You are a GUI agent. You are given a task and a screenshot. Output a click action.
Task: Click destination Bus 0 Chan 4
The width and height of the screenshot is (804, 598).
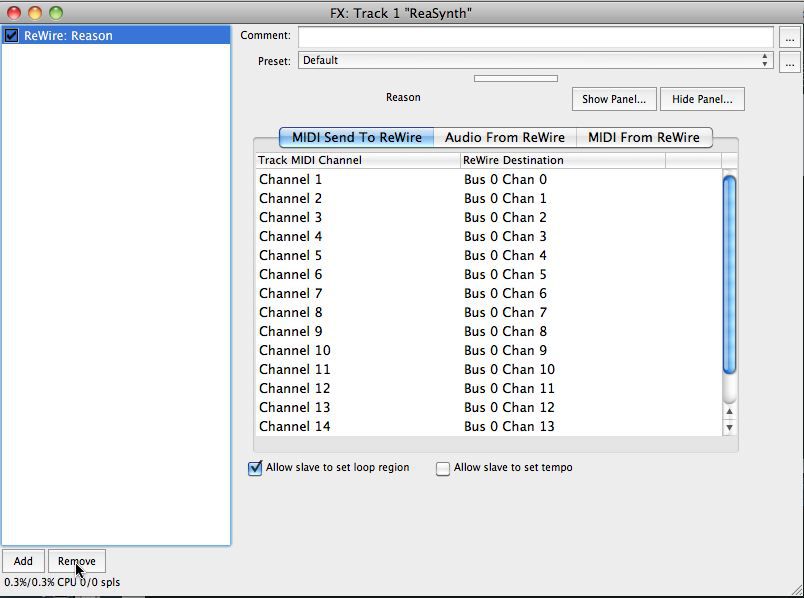coord(506,255)
